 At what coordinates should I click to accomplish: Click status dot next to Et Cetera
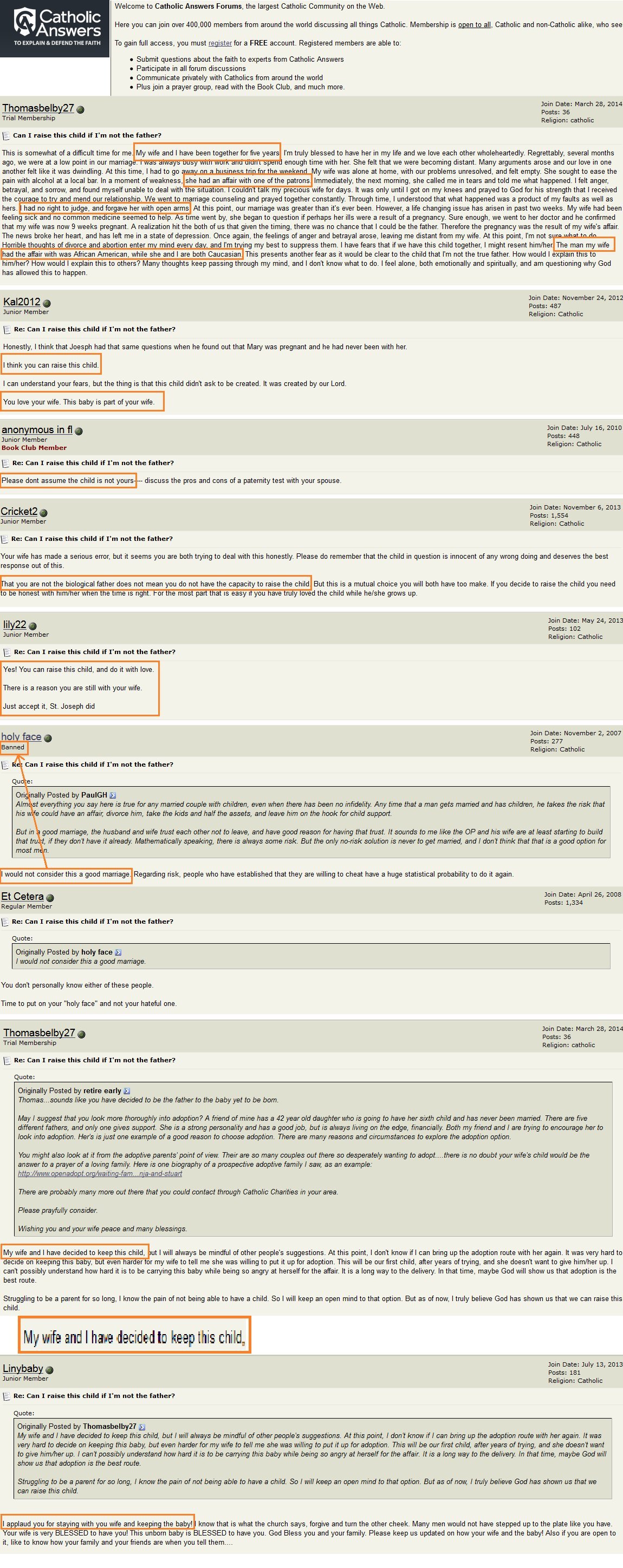coord(50,898)
